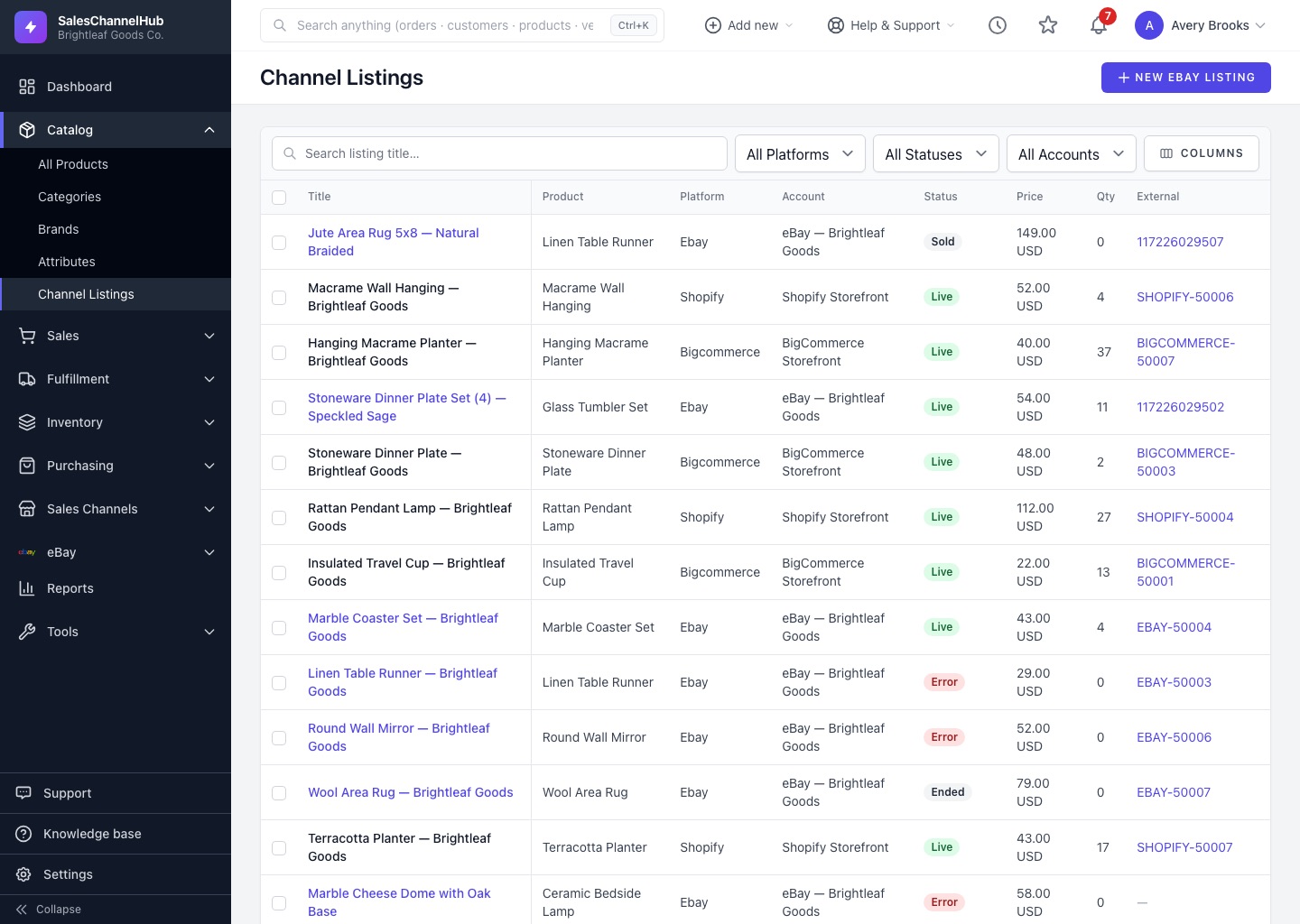The image size is (1300, 924).
Task: Click the Dashboard grid icon
Action: [x=27, y=87]
